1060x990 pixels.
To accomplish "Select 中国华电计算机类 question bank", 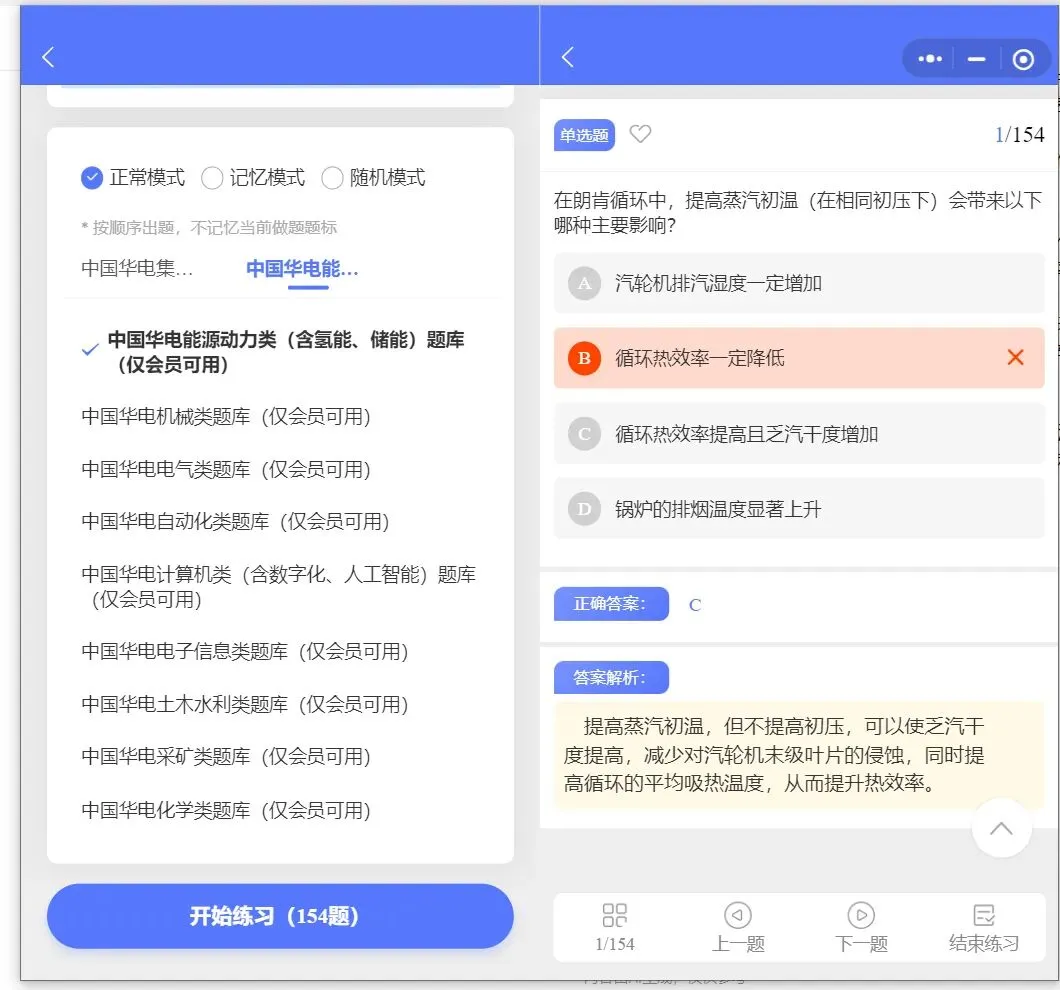I will (278, 586).
